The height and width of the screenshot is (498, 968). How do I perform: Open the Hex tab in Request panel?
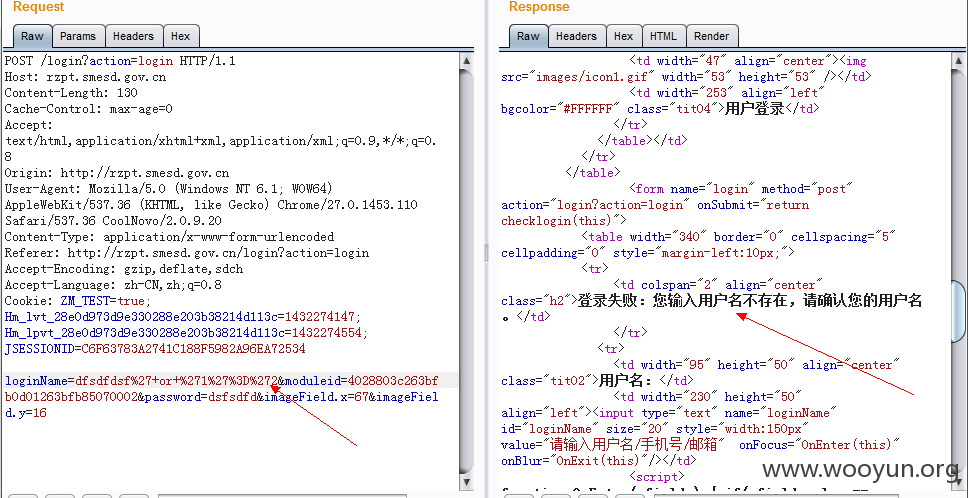pos(181,36)
